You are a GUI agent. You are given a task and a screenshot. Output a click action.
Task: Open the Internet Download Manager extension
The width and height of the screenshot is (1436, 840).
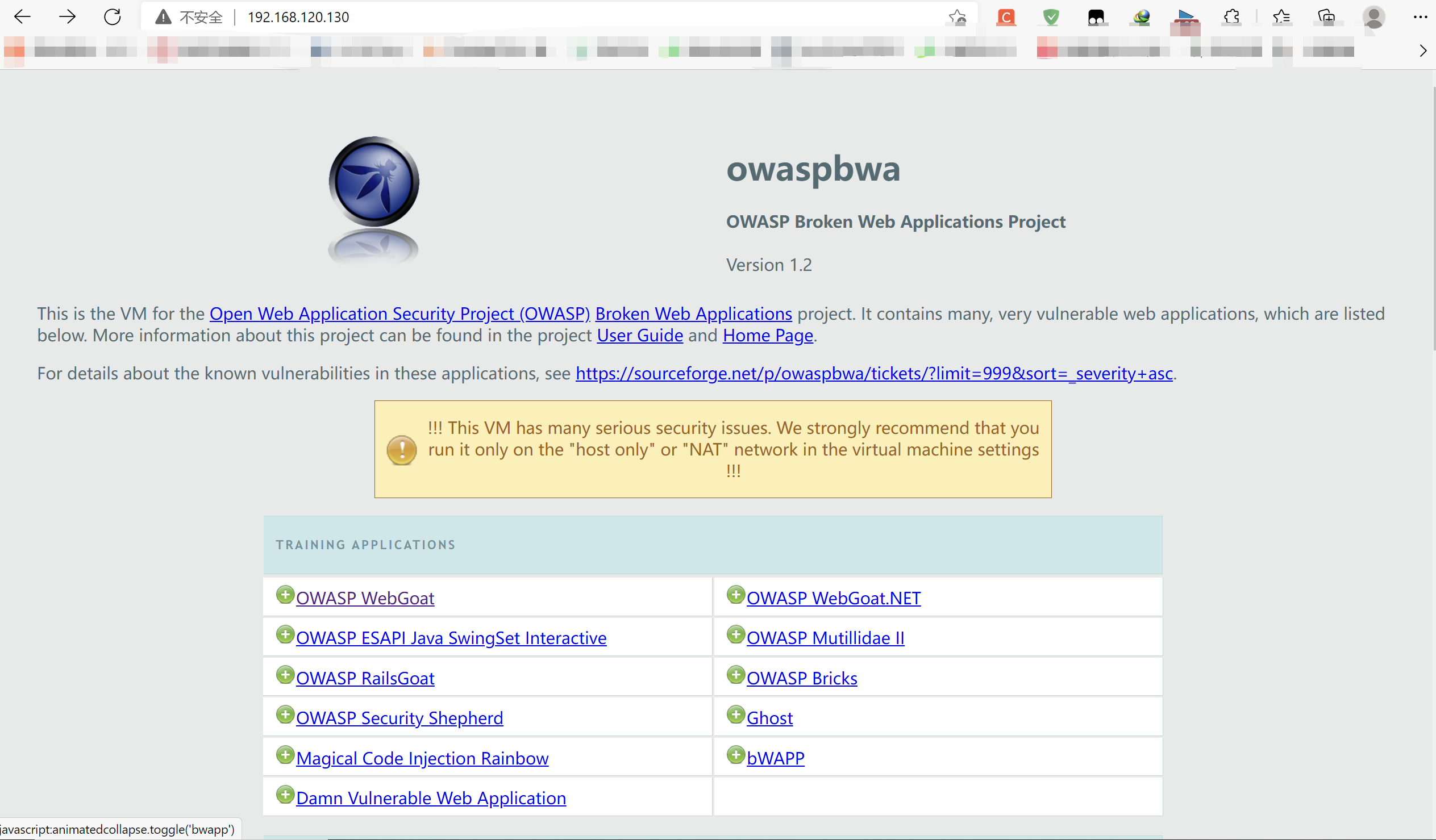pyautogui.click(x=1141, y=17)
